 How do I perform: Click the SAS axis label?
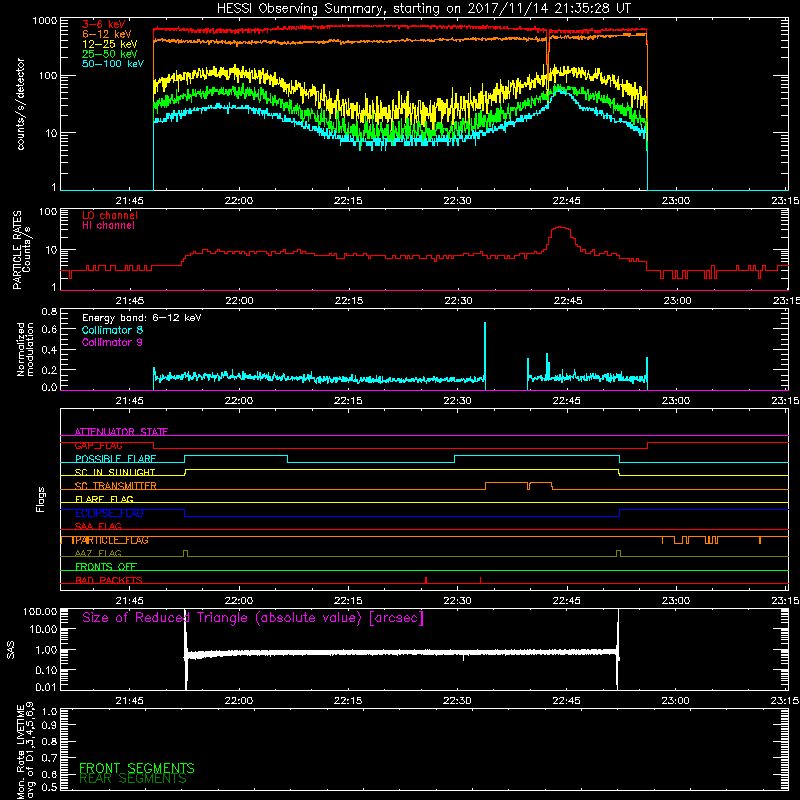tap(10, 649)
